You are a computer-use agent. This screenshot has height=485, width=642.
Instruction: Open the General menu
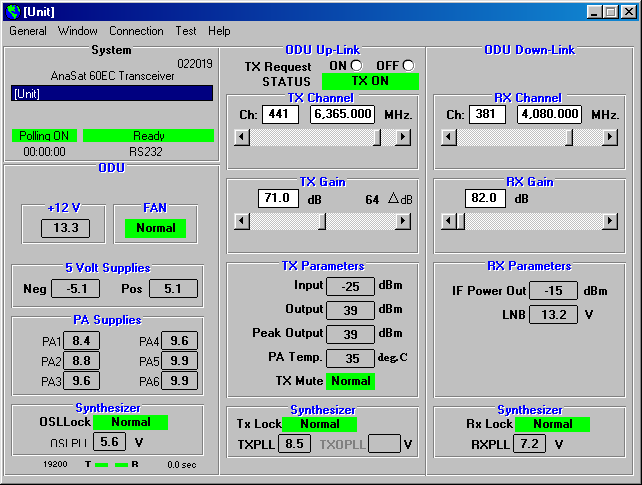[x=28, y=31]
